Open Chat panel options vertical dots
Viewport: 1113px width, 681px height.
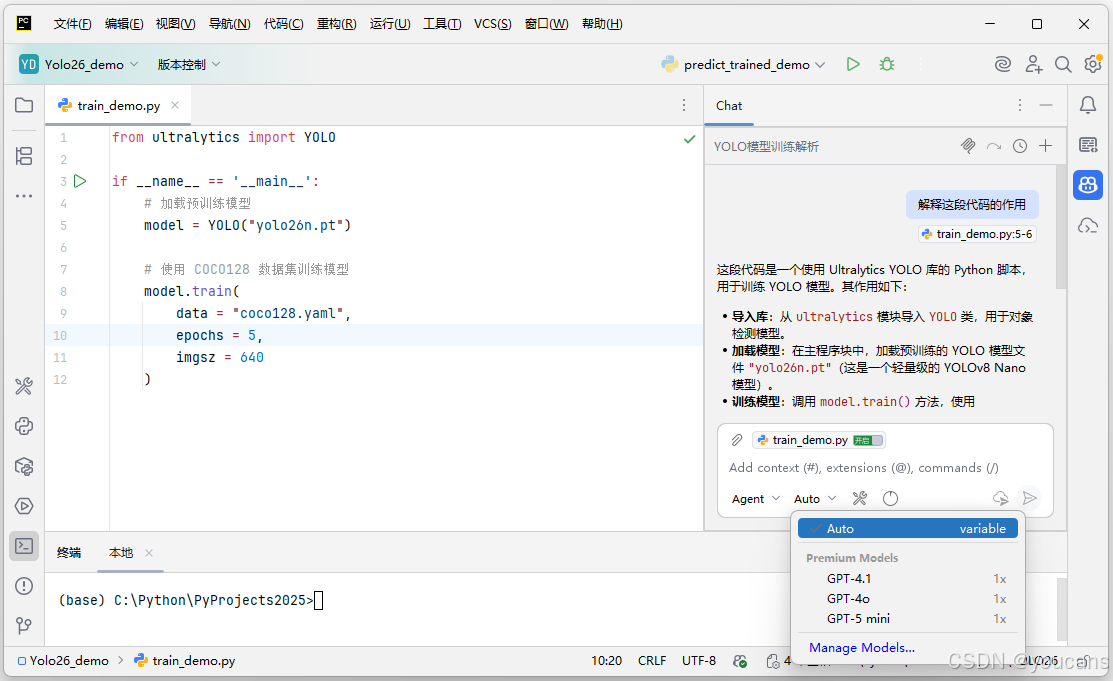(1020, 105)
